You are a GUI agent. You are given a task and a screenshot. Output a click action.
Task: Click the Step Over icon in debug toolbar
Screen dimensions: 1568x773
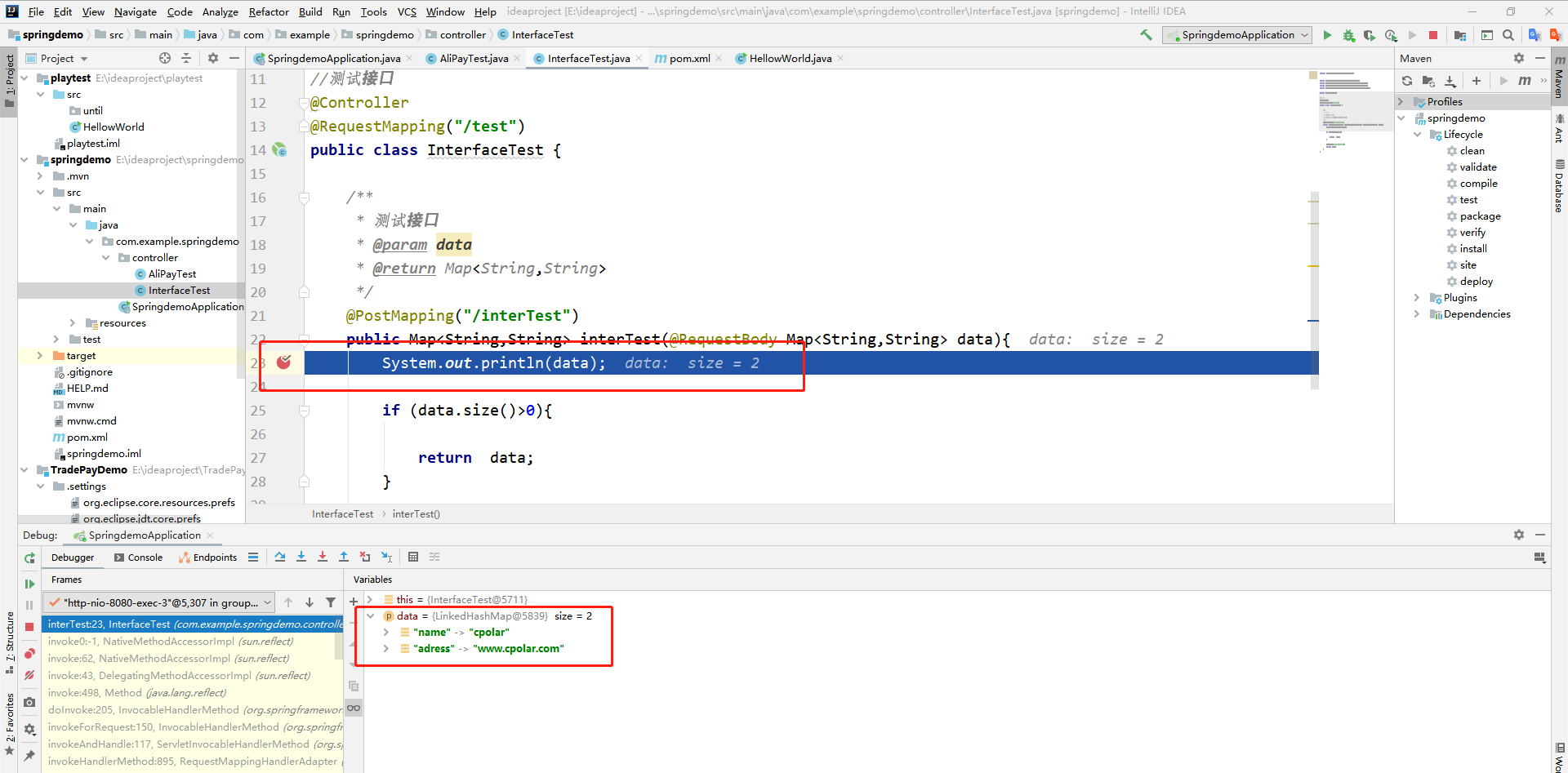[280, 557]
